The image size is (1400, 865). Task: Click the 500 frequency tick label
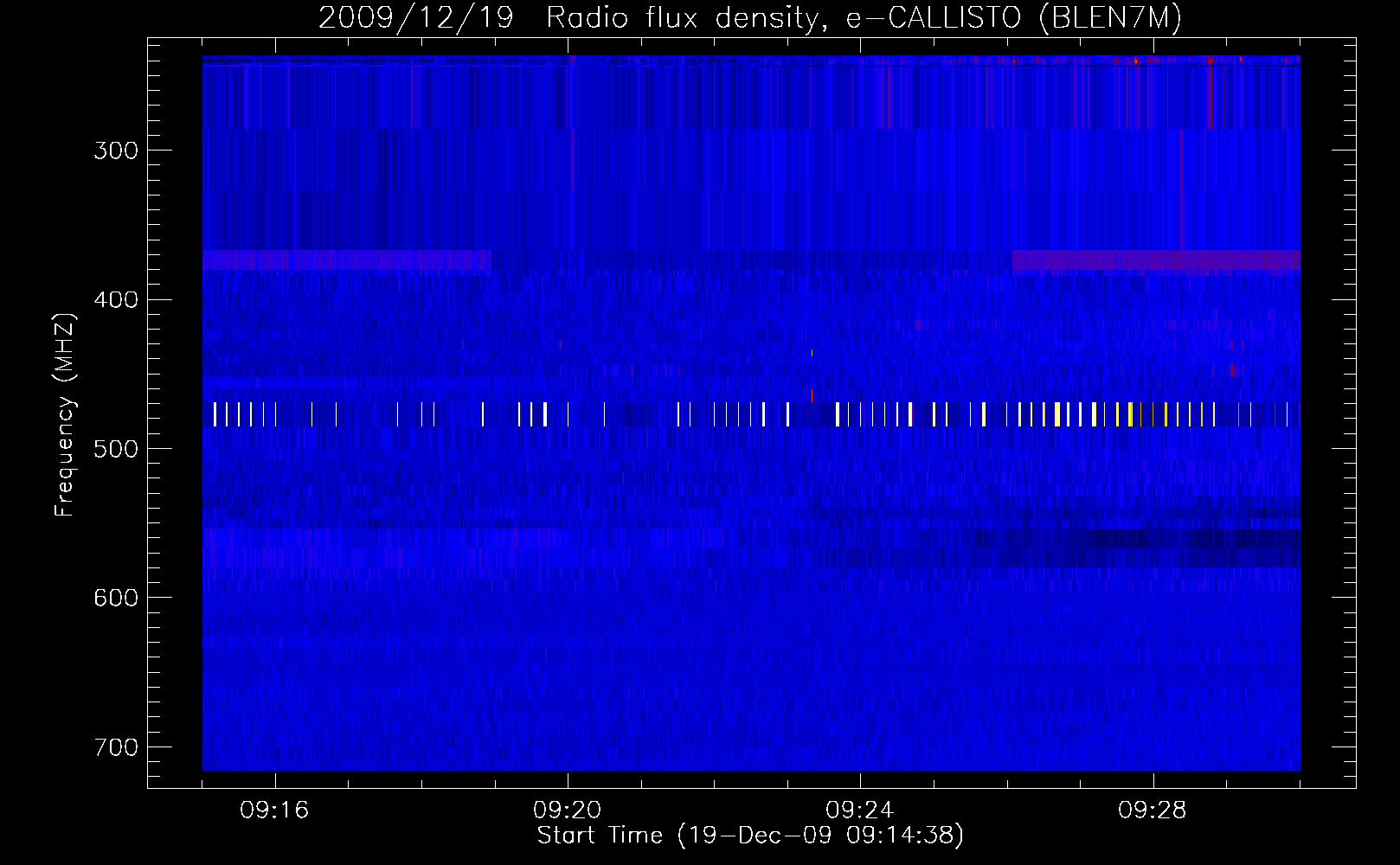[x=116, y=449]
